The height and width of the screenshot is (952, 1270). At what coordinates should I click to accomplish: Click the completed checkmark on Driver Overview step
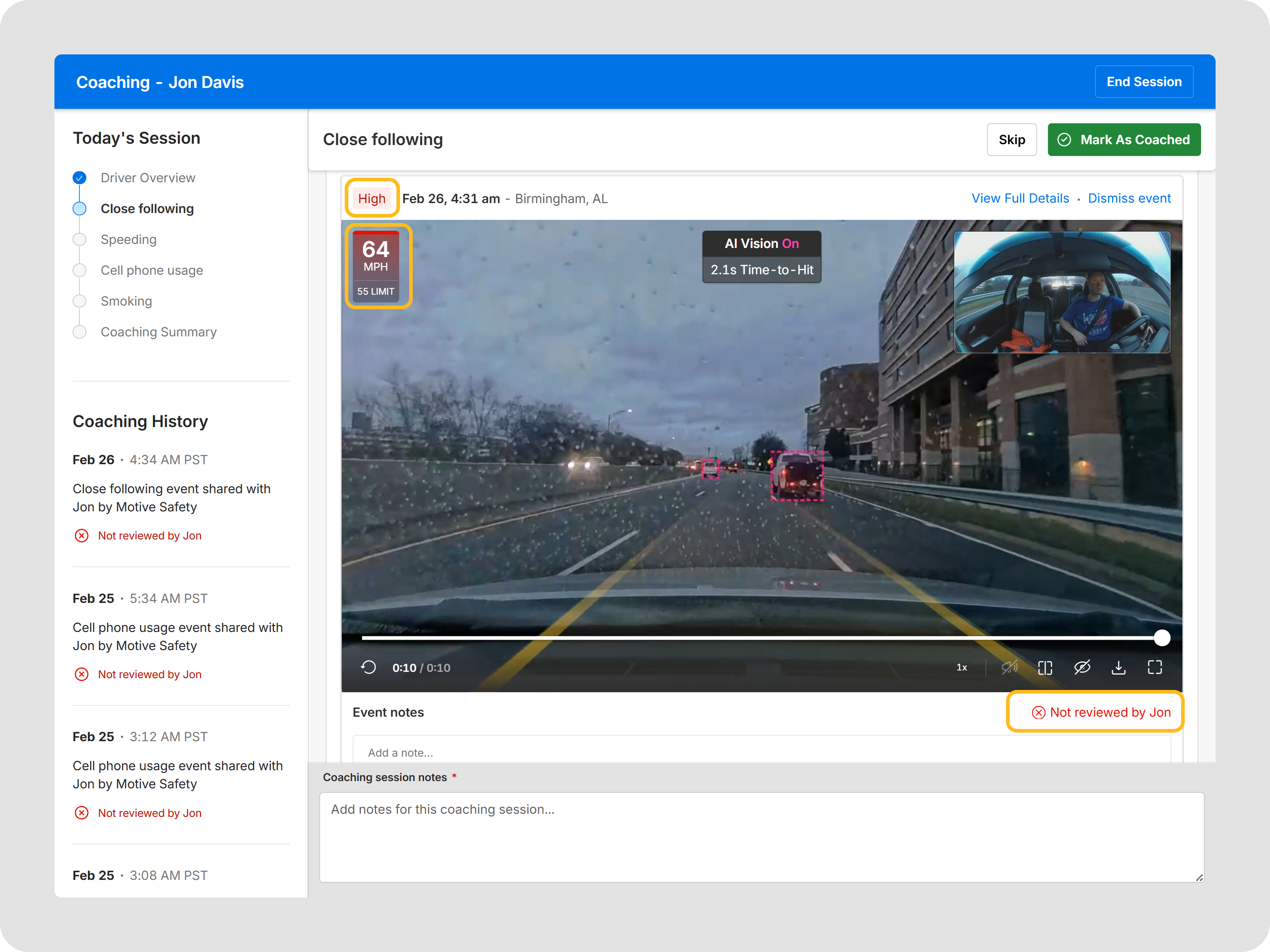[79, 178]
